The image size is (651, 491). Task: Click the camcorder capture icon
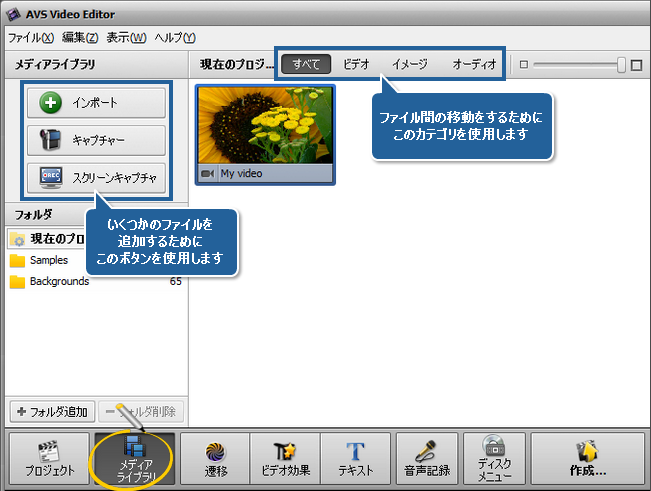click(x=50, y=140)
